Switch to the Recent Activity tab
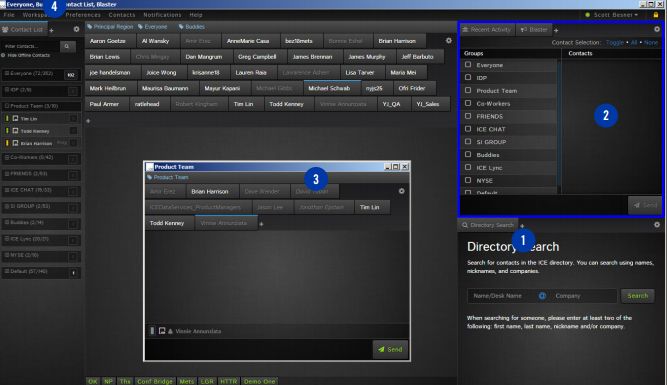This screenshot has width=667, height=385. point(487,29)
